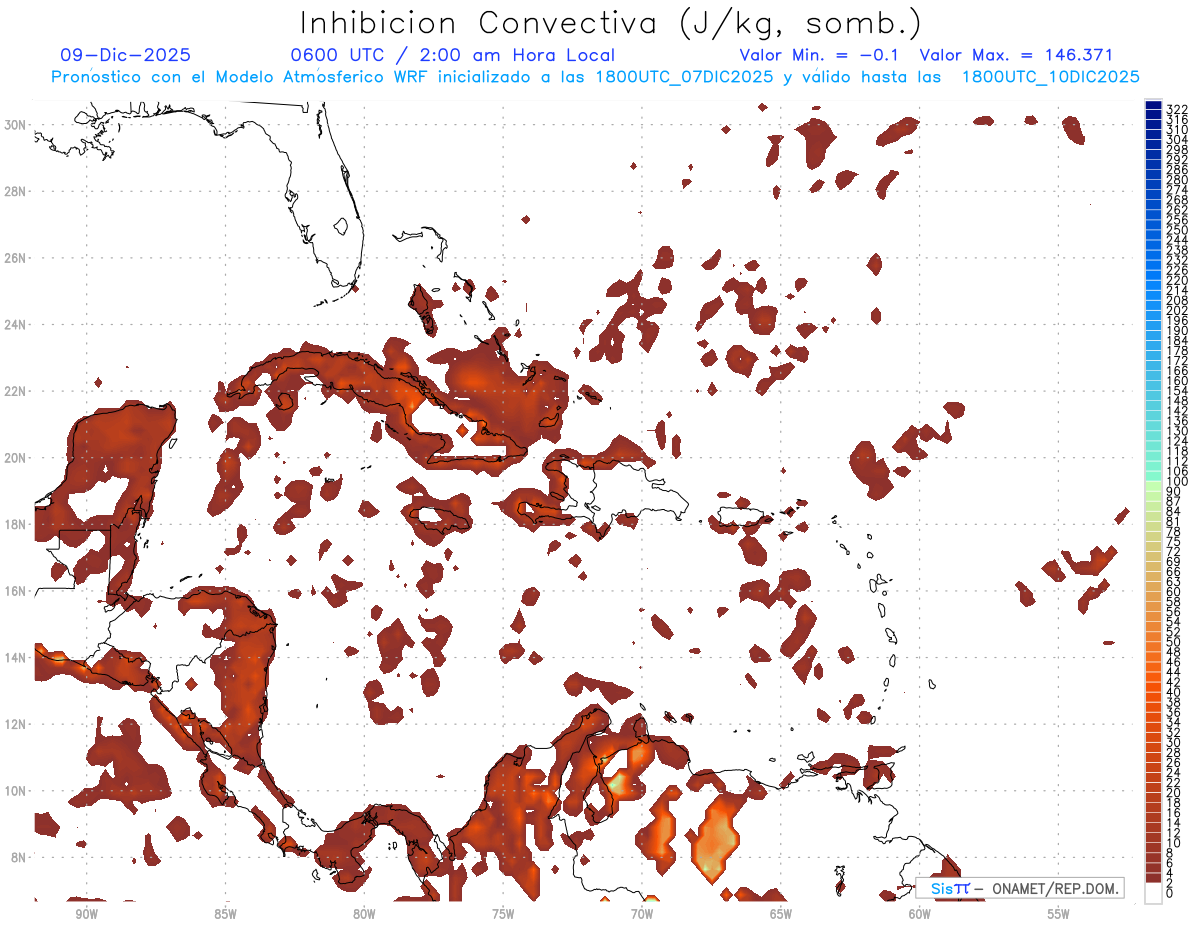
Task: Pick the pale green colorbar swatch at 100
Action: click(1153, 484)
